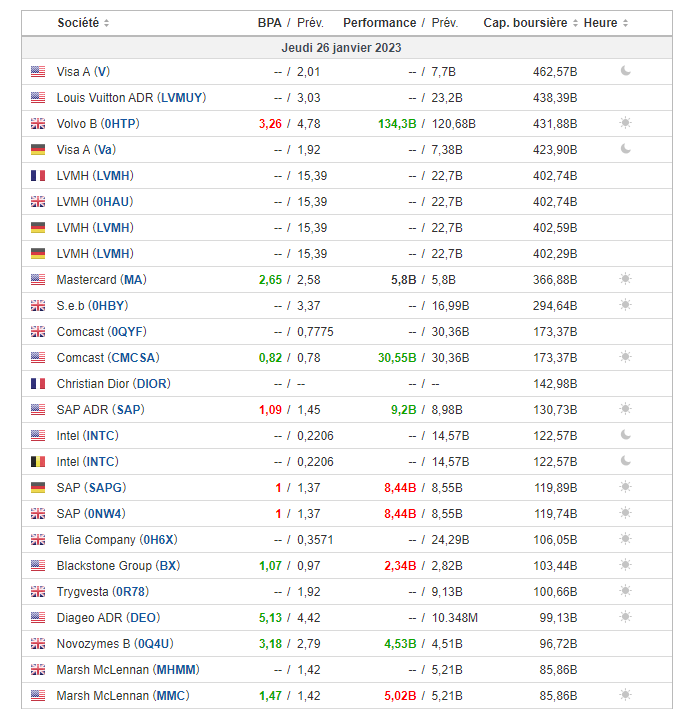The image size is (673, 709).
Task: Click the Belgian flag beside Intel
Action: (38, 461)
